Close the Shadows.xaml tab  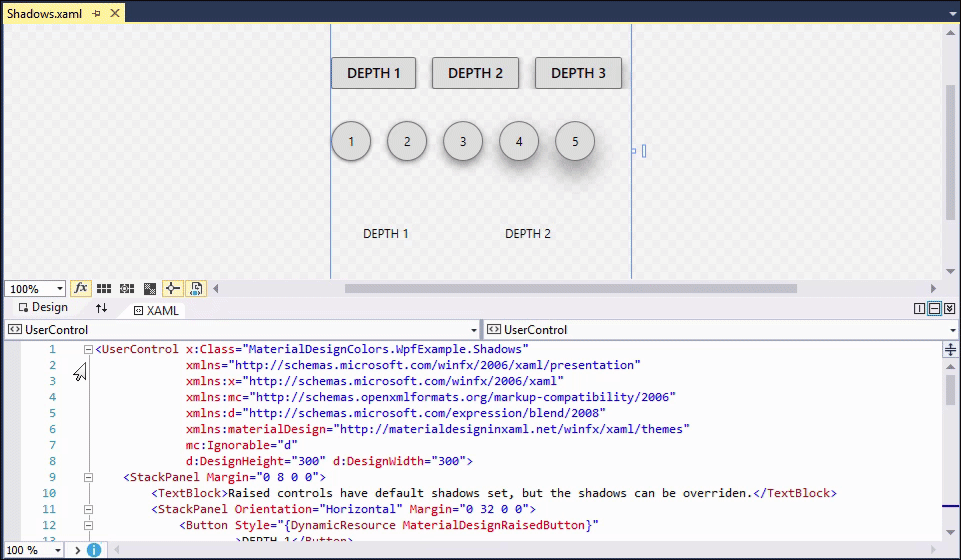[115, 13]
